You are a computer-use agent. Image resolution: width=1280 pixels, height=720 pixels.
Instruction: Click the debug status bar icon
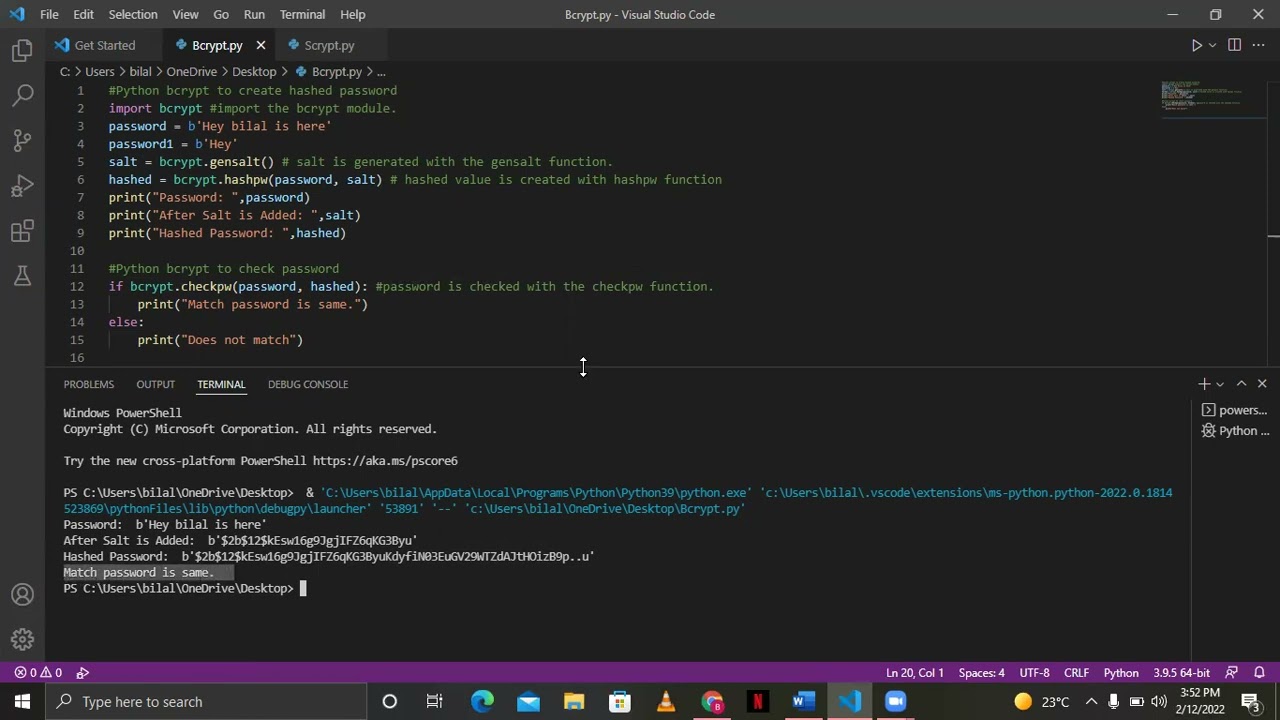83,673
